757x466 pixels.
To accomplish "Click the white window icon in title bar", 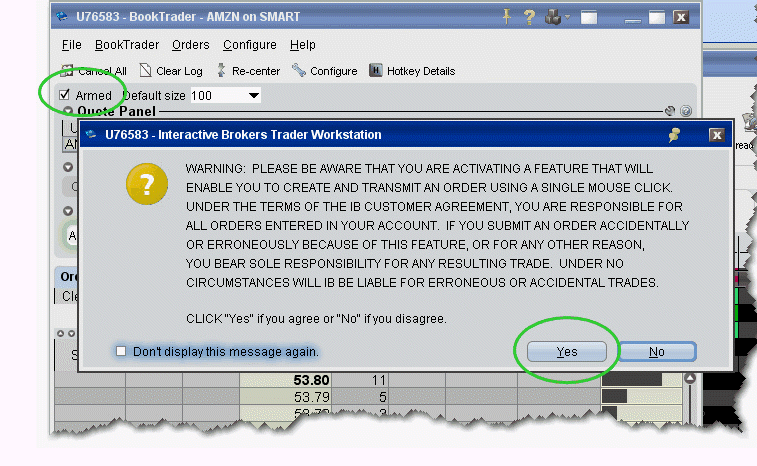I will 589,18.
